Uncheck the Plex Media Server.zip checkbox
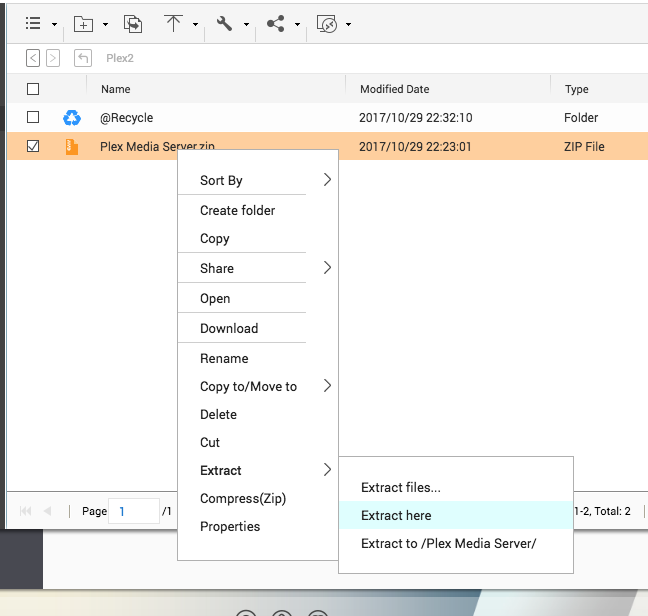The height and width of the screenshot is (616, 648). click(33, 146)
